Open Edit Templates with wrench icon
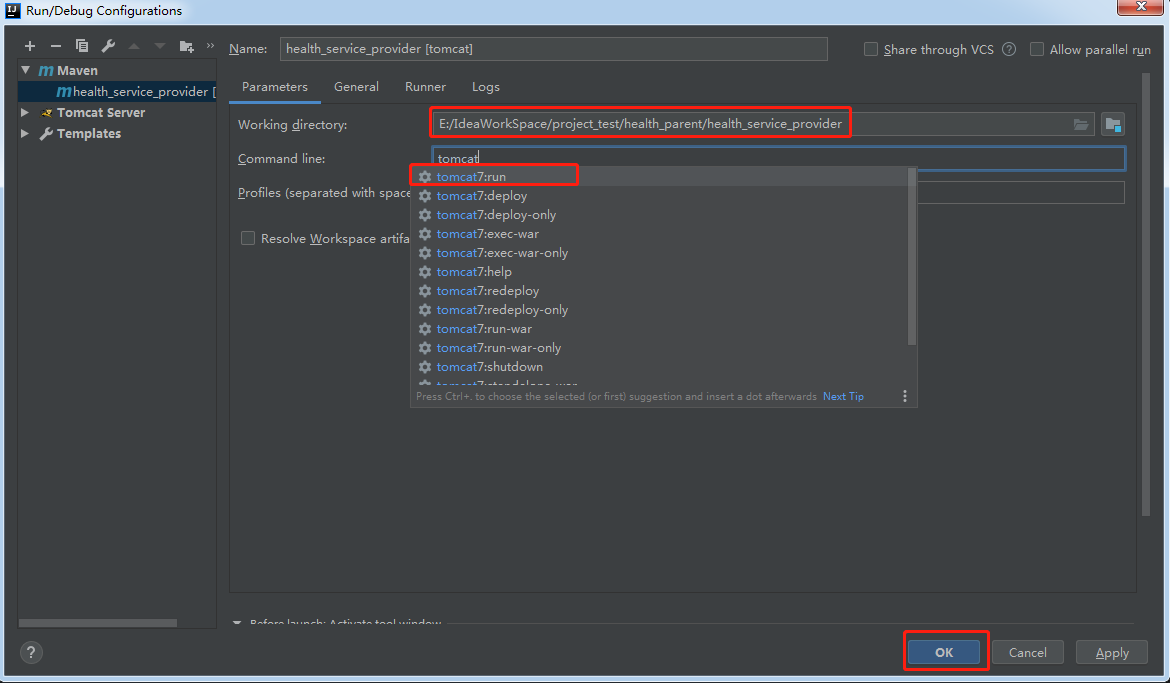 (107, 45)
